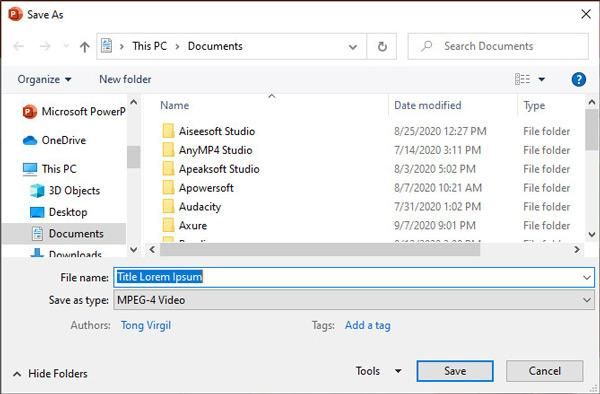Image resolution: width=600 pixels, height=394 pixels.
Task: Click the Forward navigation arrow
Action: [45, 47]
